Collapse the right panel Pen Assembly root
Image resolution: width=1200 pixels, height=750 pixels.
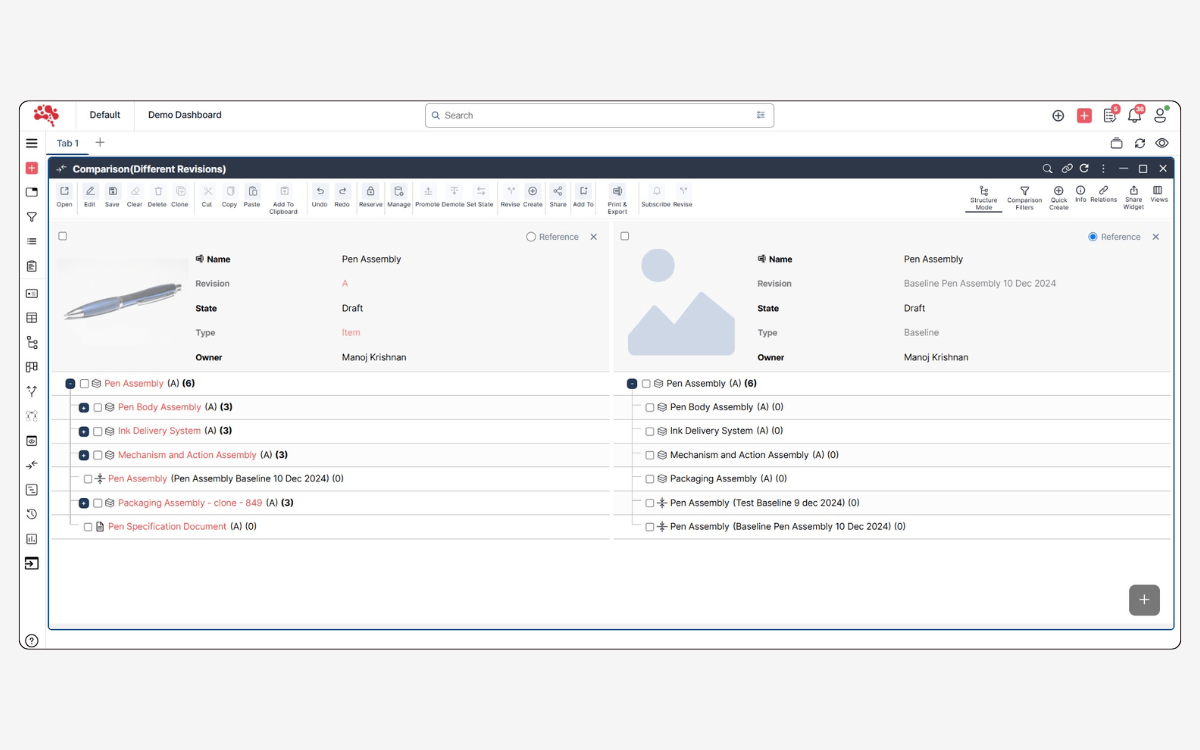coord(632,384)
